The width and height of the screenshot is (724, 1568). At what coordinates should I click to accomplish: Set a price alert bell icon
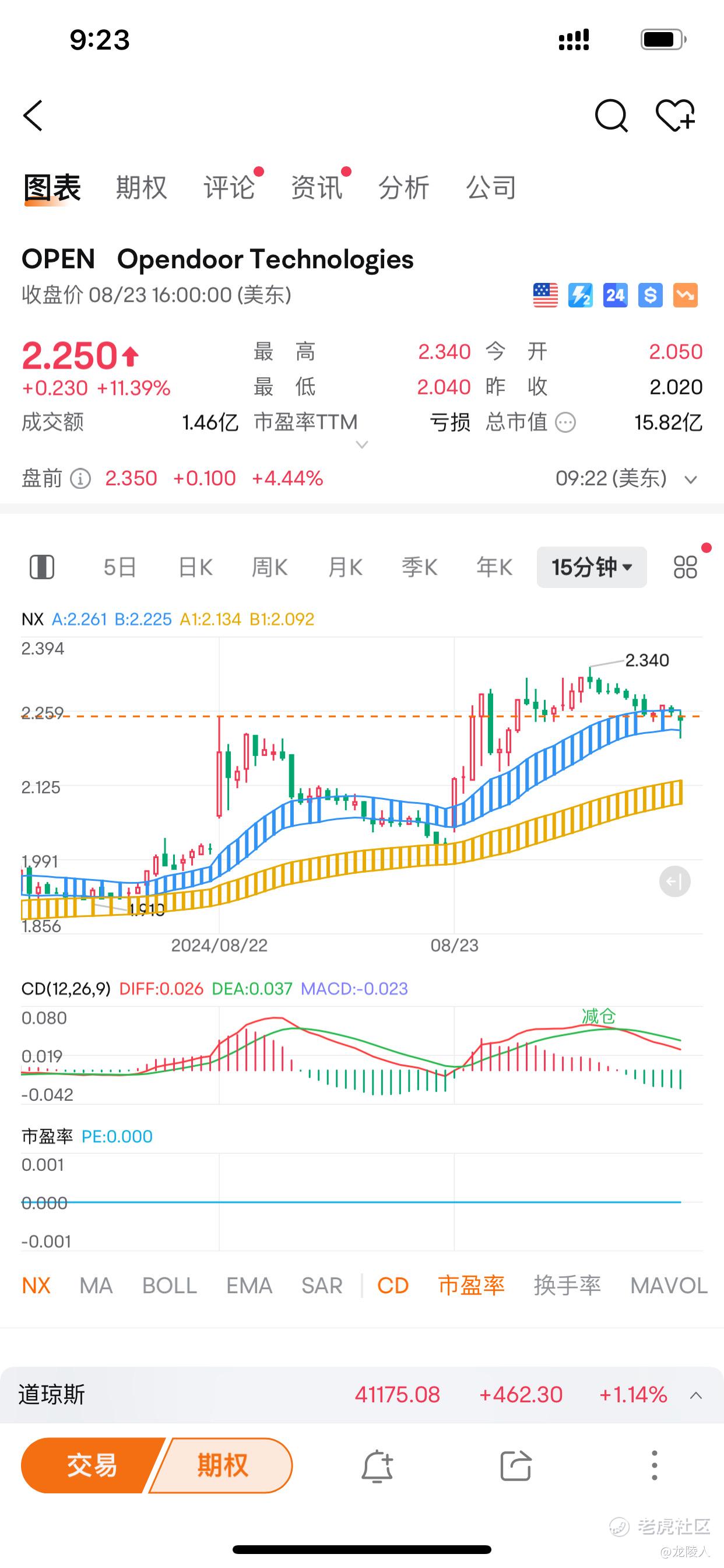[377, 1466]
